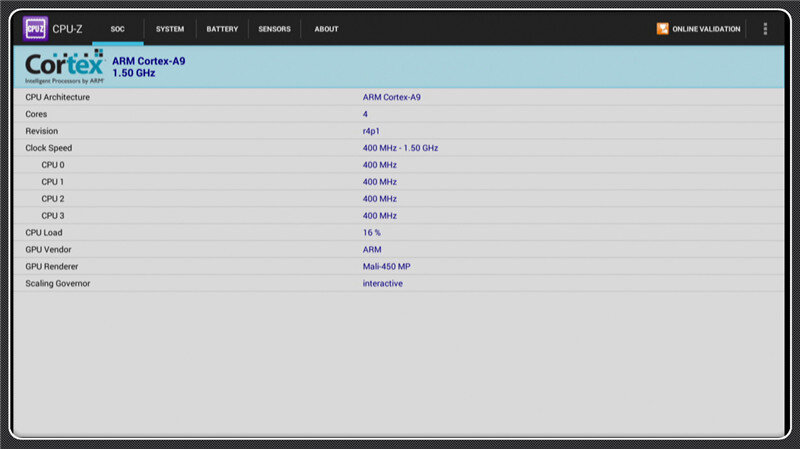Click the Scaling Governor value 'interactive'
The height and width of the screenshot is (449, 800).
tap(382, 283)
